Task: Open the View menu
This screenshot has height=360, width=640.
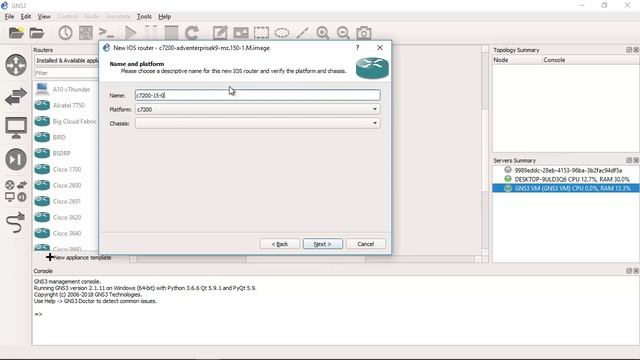Action: [x=44, y=16]
